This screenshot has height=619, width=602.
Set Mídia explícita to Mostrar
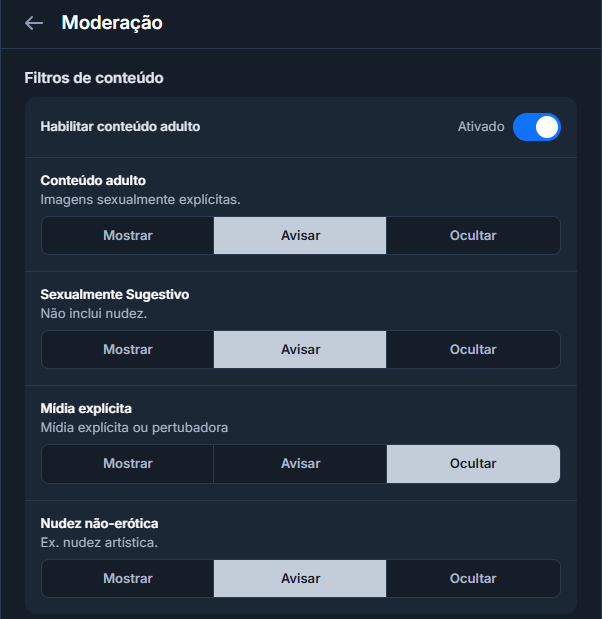click(128, 464)
